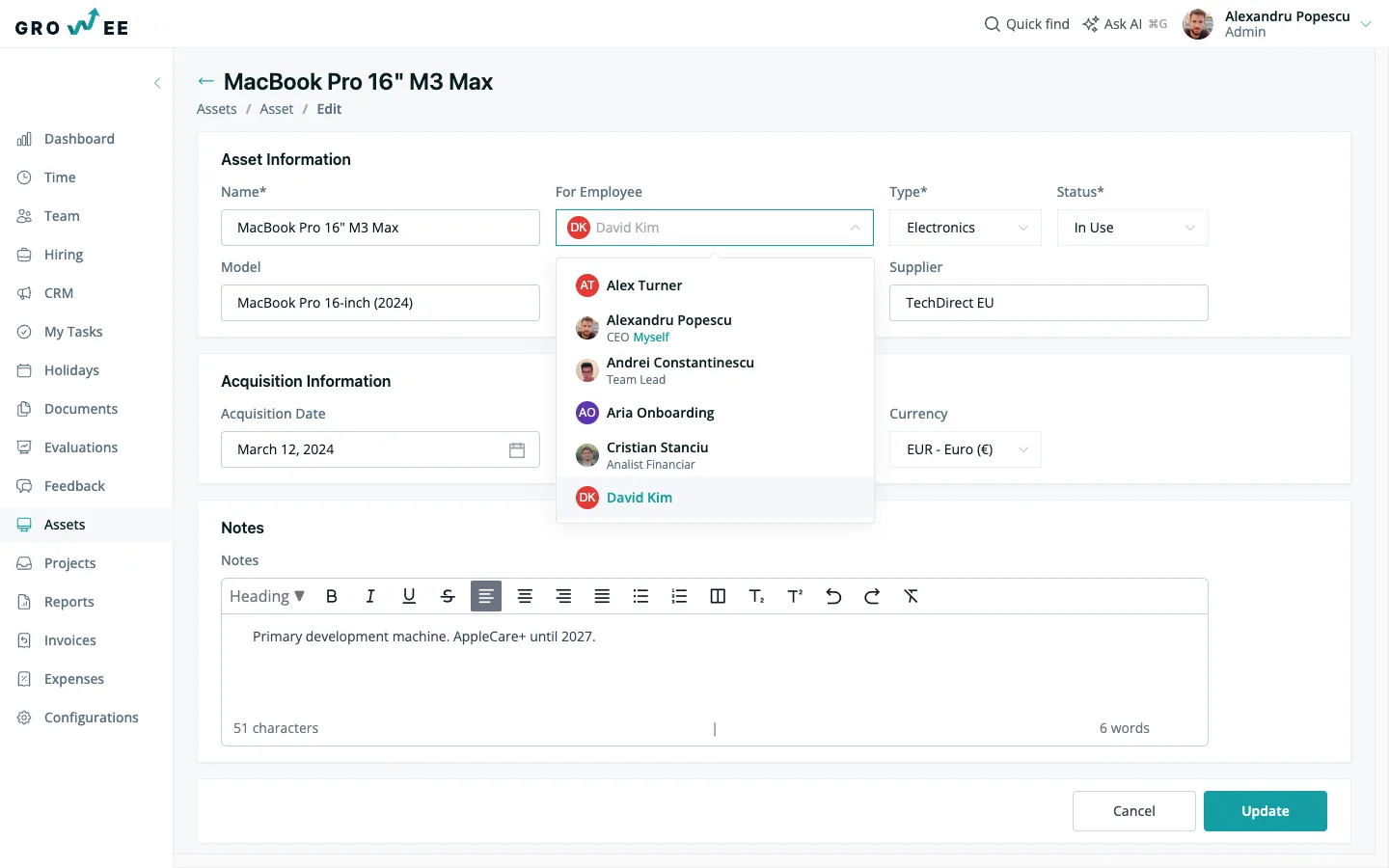The image size is (1389, 868).
Task: Click the Supplier input field
Action: pyautogui.click(x=1049, y=303)
